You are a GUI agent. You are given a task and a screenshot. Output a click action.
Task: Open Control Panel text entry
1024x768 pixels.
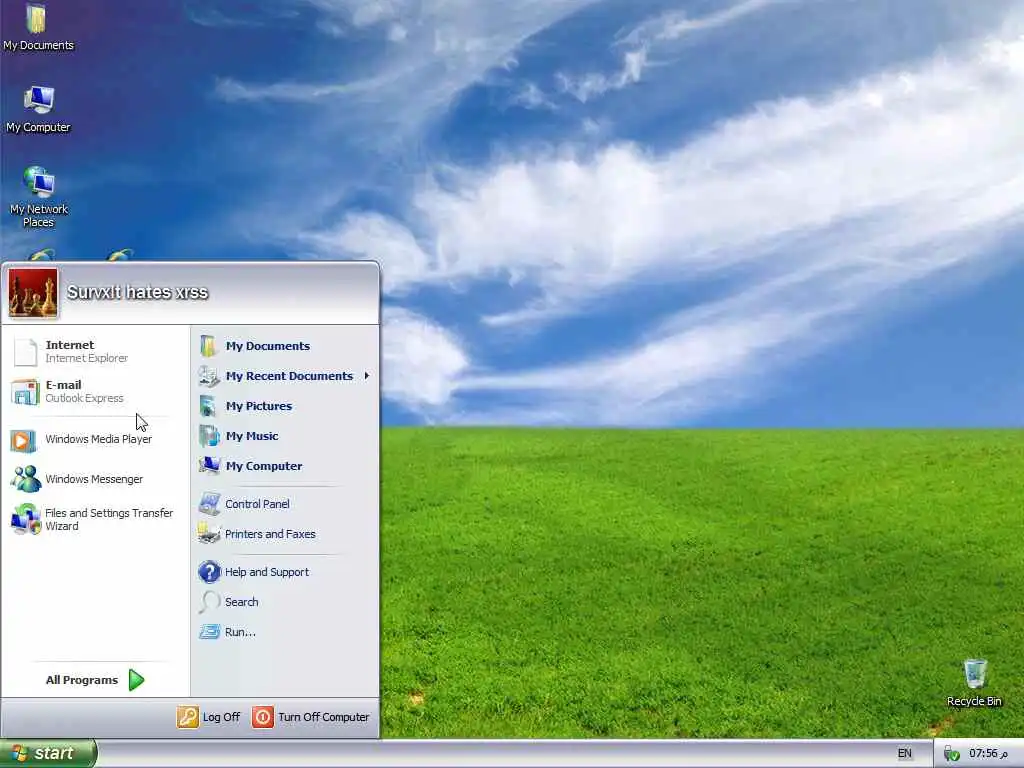pyautogui.click(x=257, y=504)
